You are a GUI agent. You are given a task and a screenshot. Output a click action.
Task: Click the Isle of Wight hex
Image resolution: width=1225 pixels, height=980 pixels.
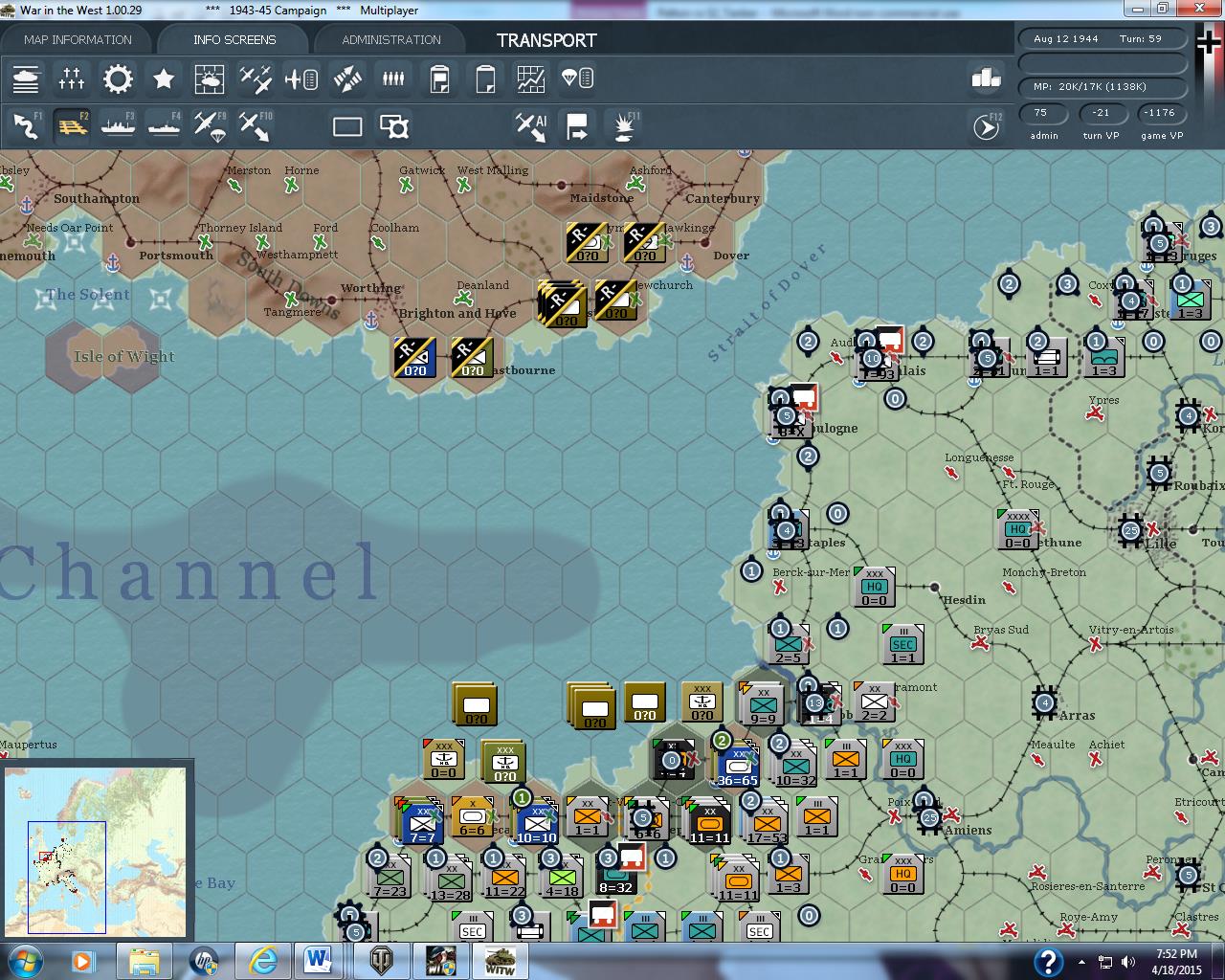pyautogui.click(x=124, y=356)
